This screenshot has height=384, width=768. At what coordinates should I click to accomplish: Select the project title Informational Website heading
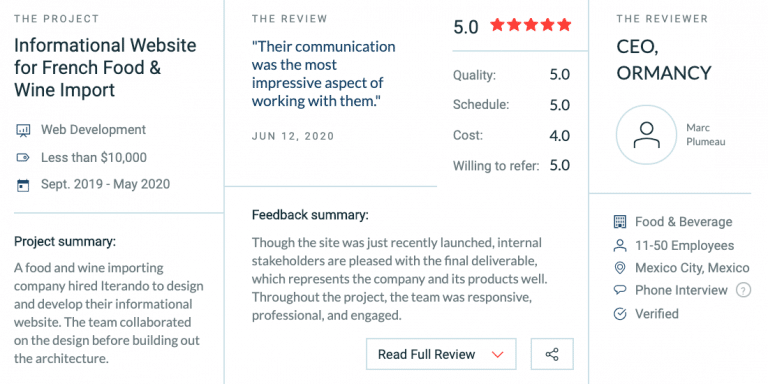pos(105,68)
